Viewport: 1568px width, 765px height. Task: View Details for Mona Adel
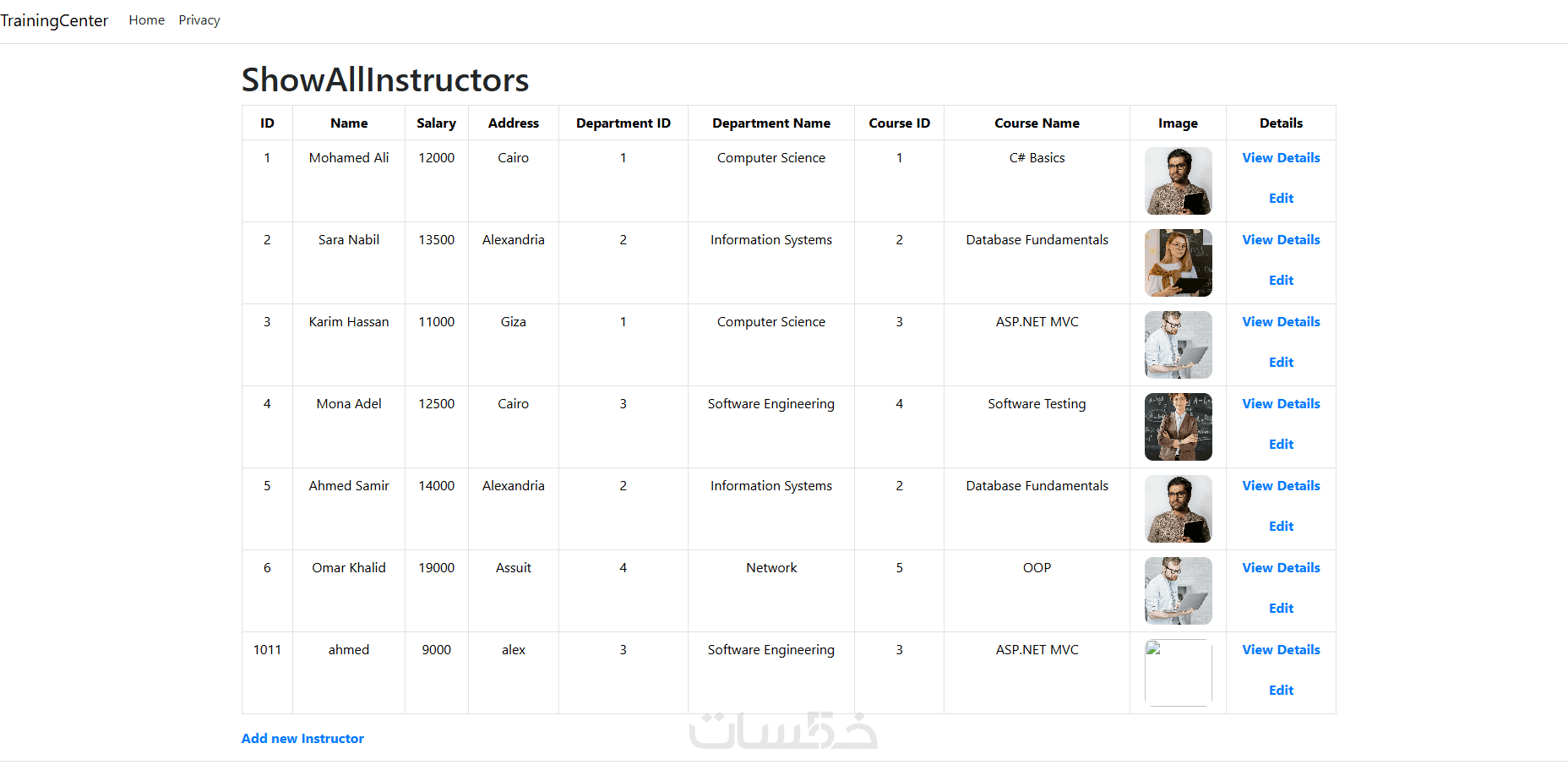[x=1281, y=404]
